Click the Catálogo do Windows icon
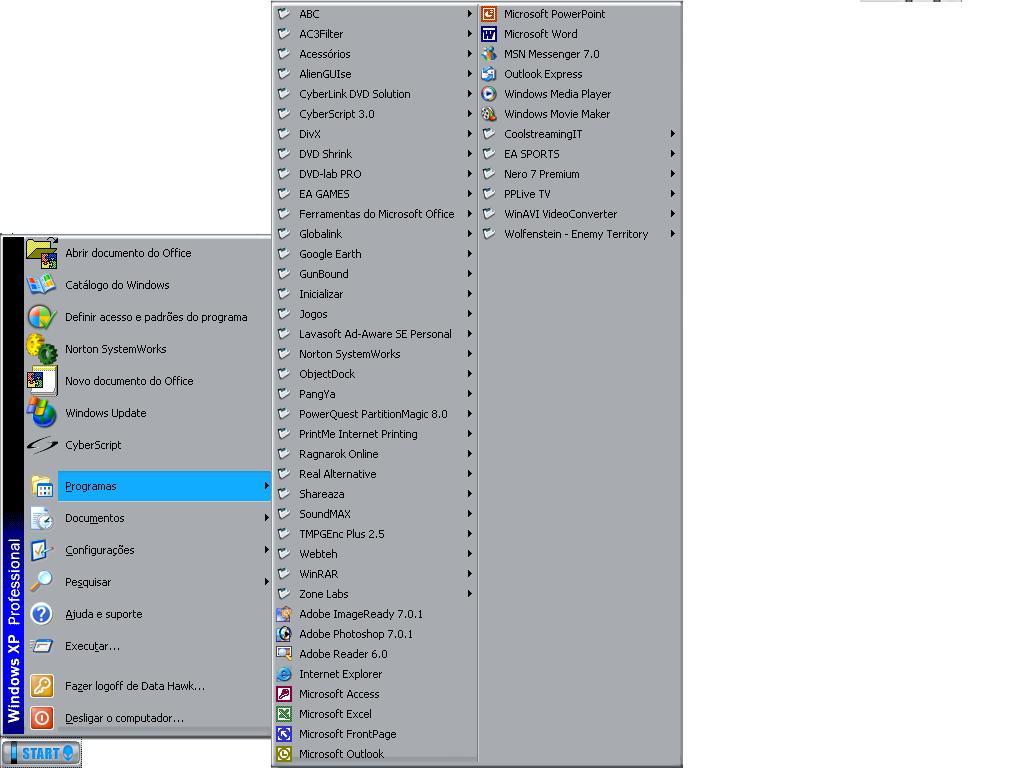 42,285
